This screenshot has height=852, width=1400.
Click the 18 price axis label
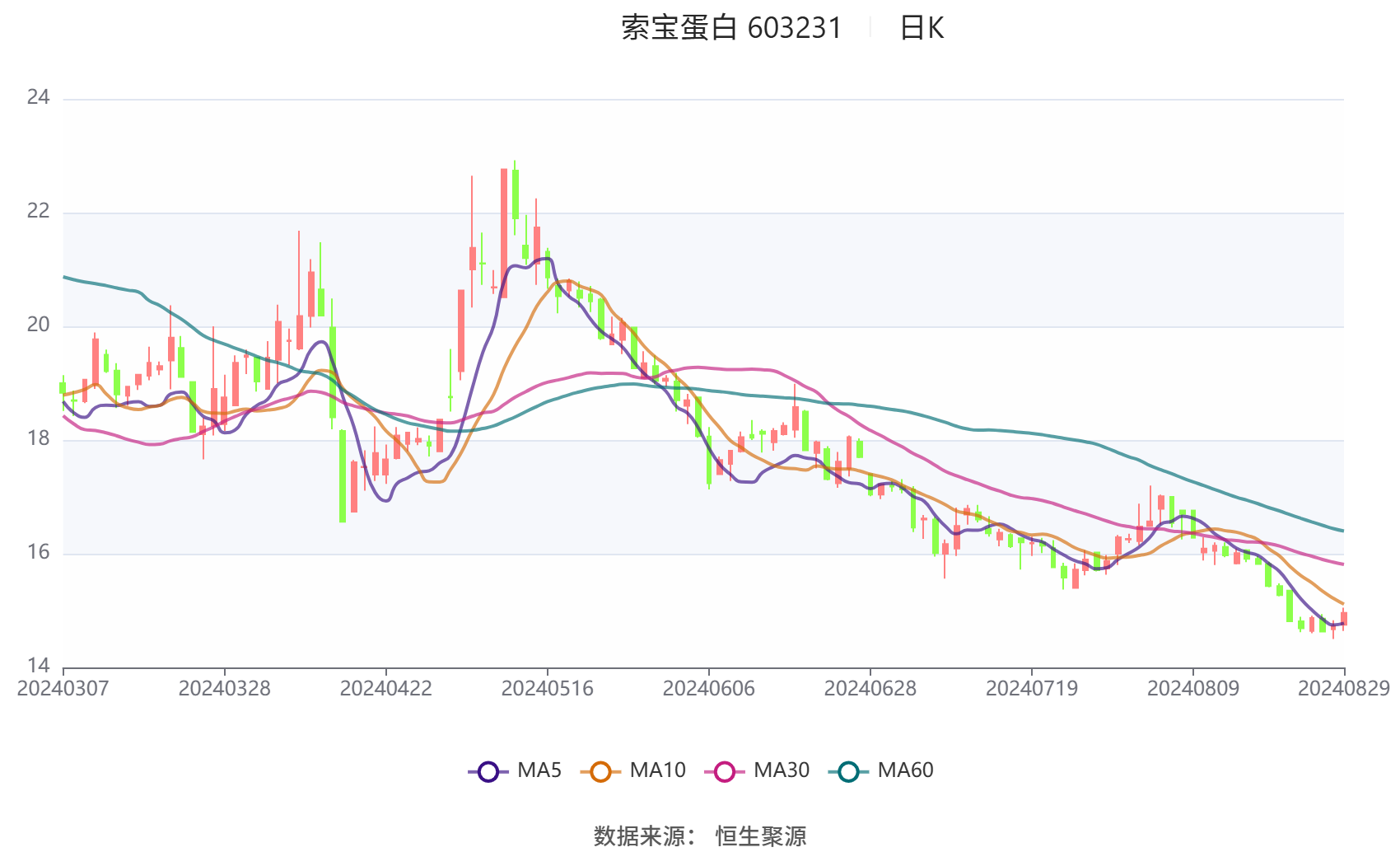(x=38, y=439)
